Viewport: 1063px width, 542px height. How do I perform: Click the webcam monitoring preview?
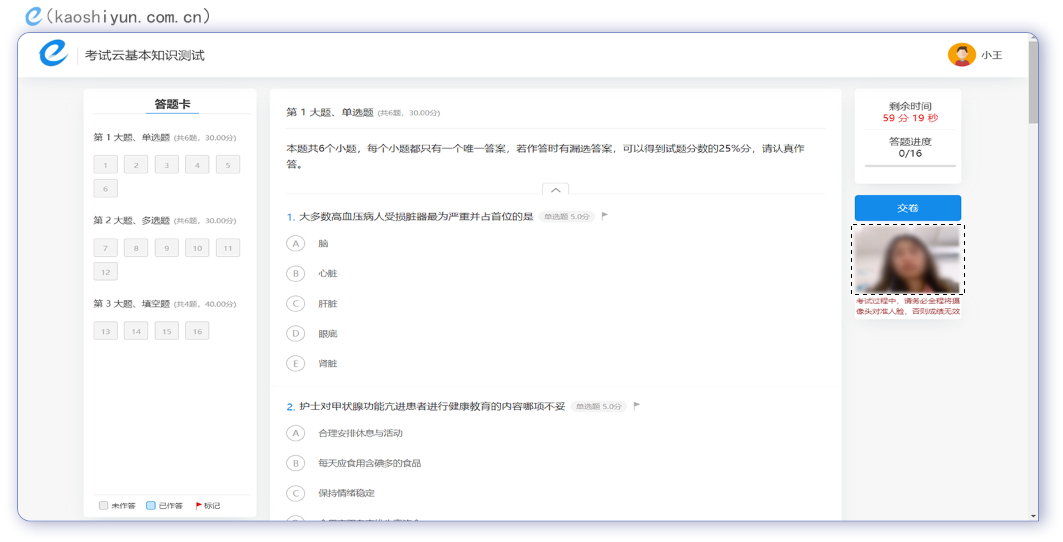[x=908, y=259]
